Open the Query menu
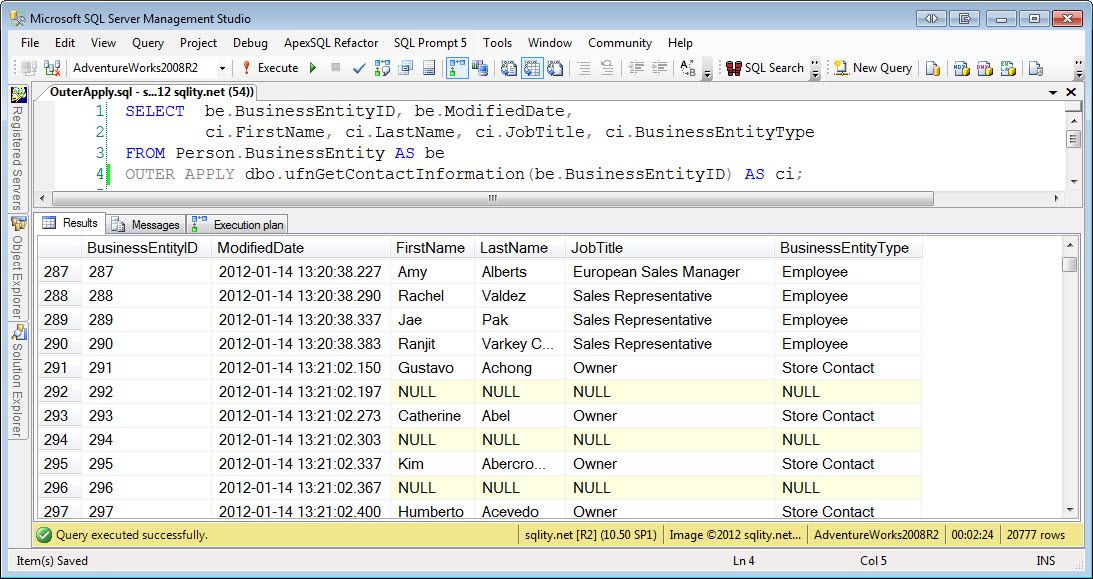1093x579 pixels. (x=148, y=43)
